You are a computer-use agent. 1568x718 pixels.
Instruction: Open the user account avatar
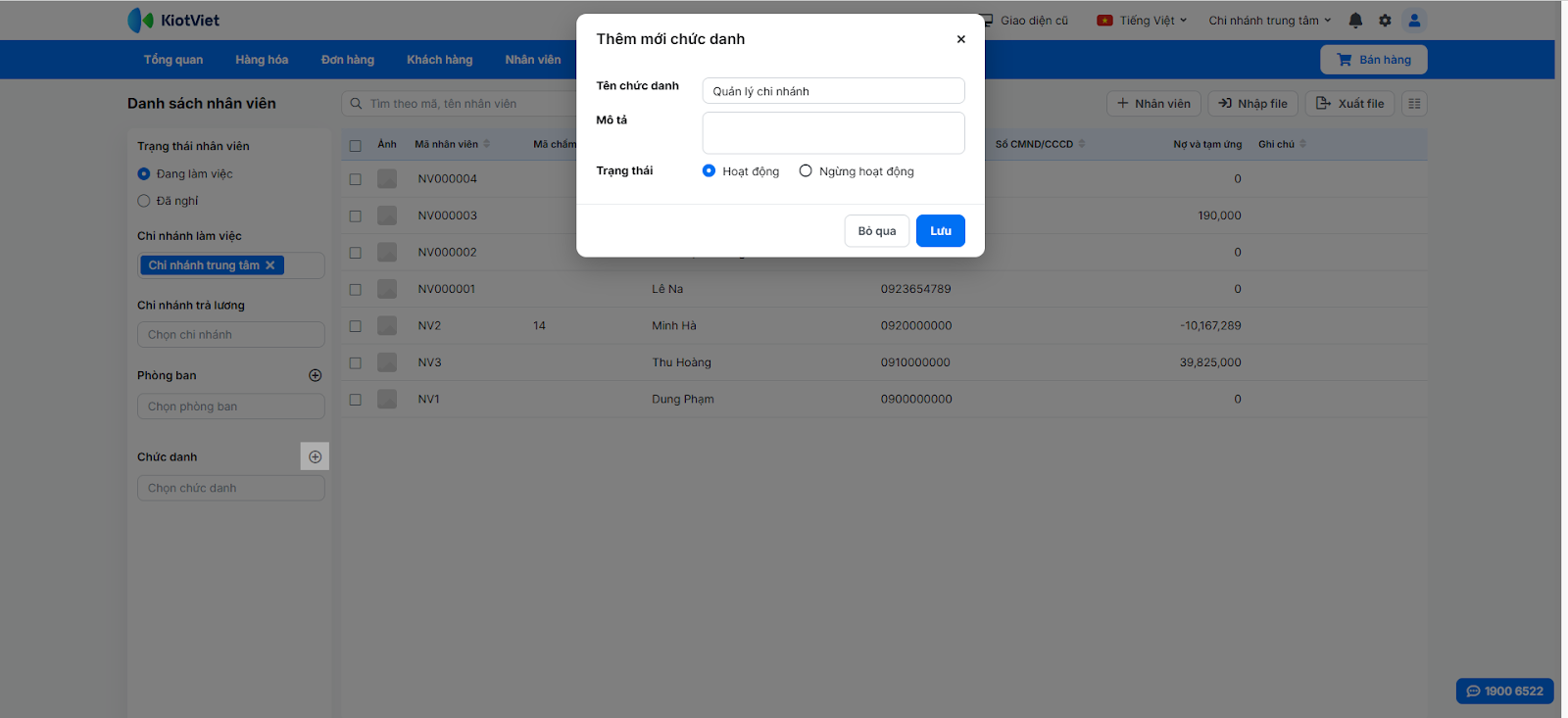click(1414, 21)
